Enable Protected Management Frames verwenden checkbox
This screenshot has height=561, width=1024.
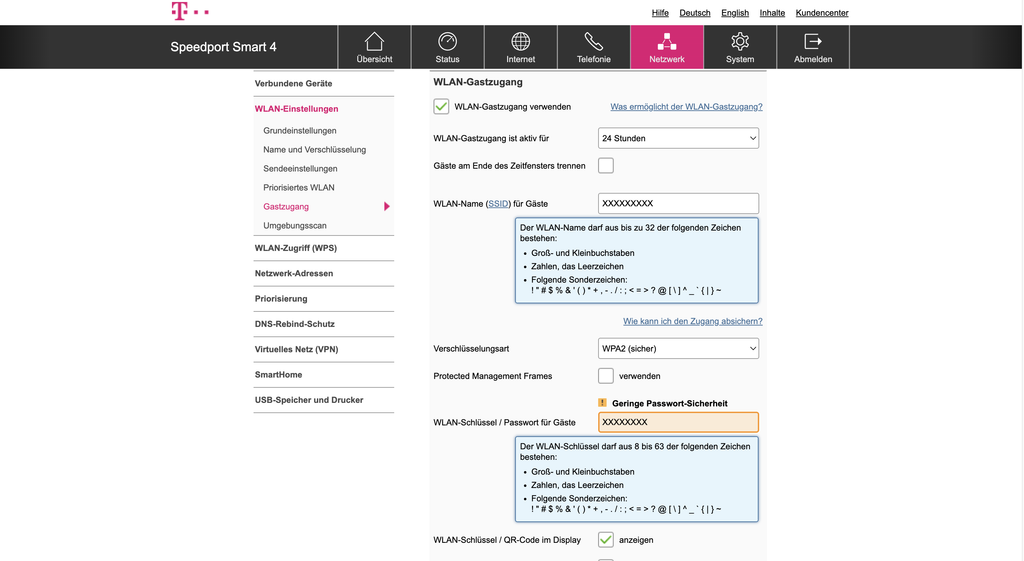click(x=606, y=376)
